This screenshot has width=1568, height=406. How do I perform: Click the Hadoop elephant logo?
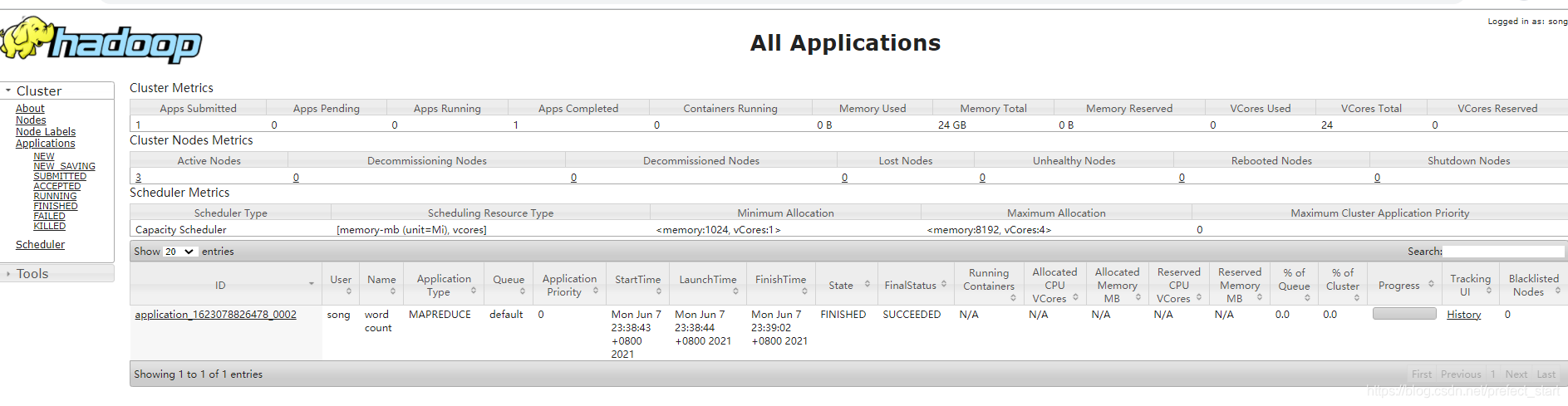pyautogui.click(x=101, y=40)
